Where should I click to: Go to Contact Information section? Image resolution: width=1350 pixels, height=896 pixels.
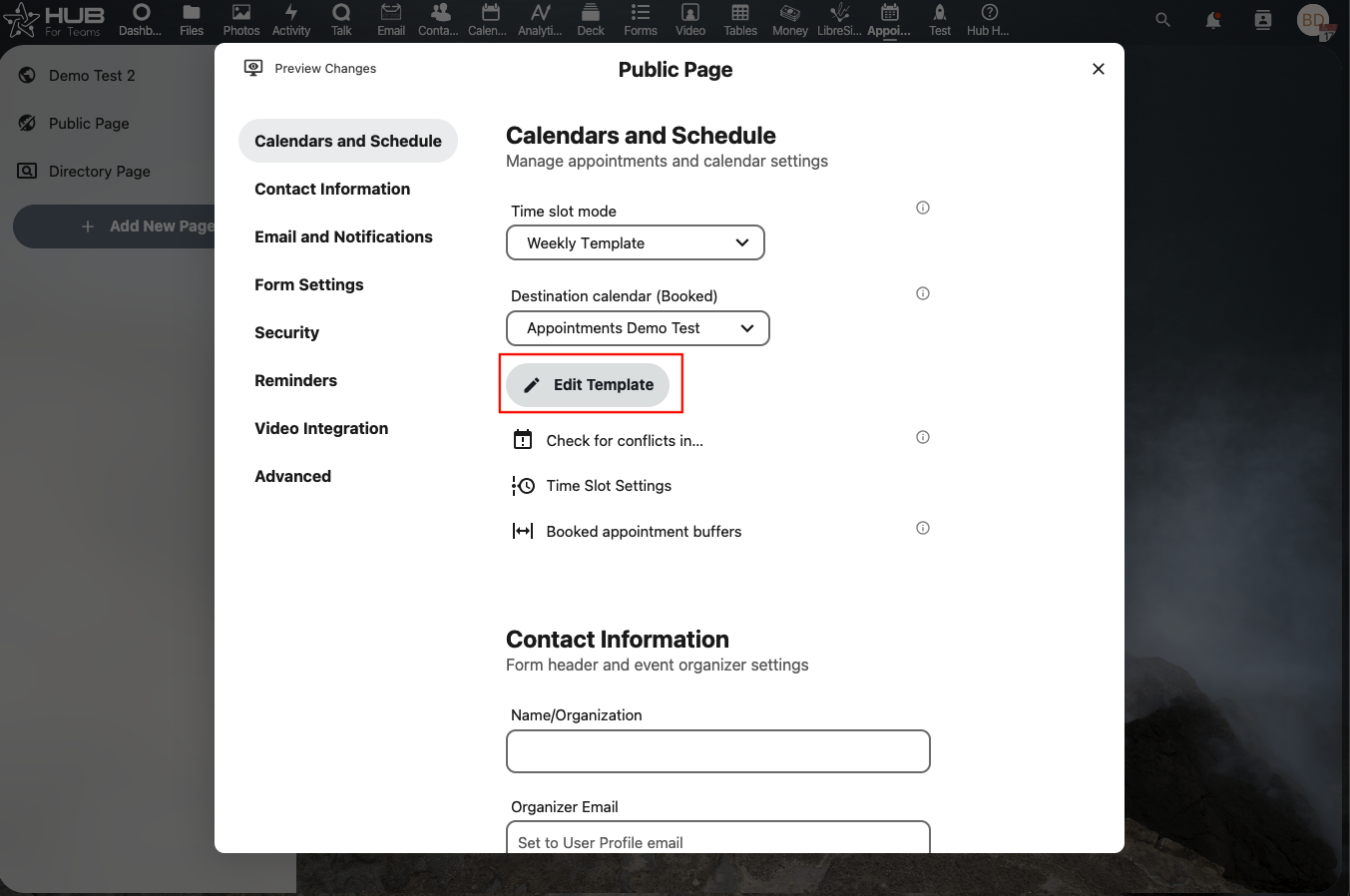[x=332, y=189]
